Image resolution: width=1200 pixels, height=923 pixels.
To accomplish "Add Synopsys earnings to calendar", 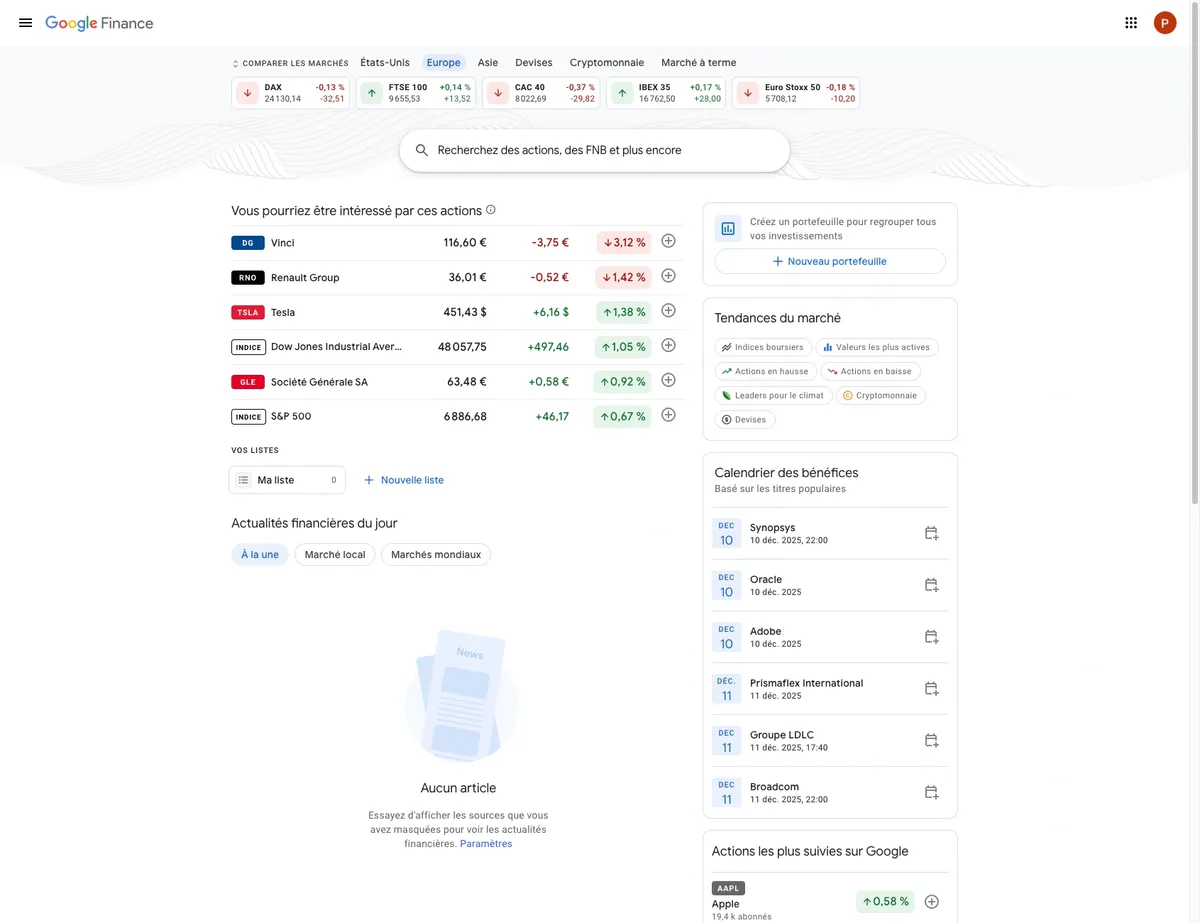I will click(931, 533).
